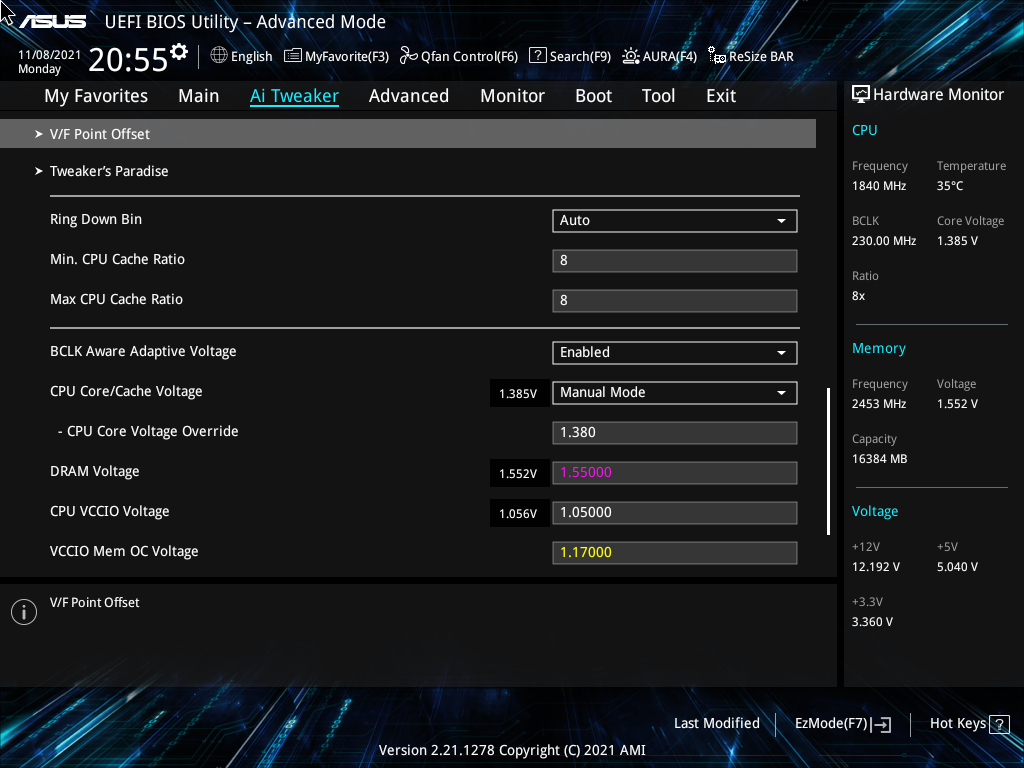The height and width of the screenshot is (768, 1024).
Task: Click the 16384 MB capacity value
Action: [880, 459]
